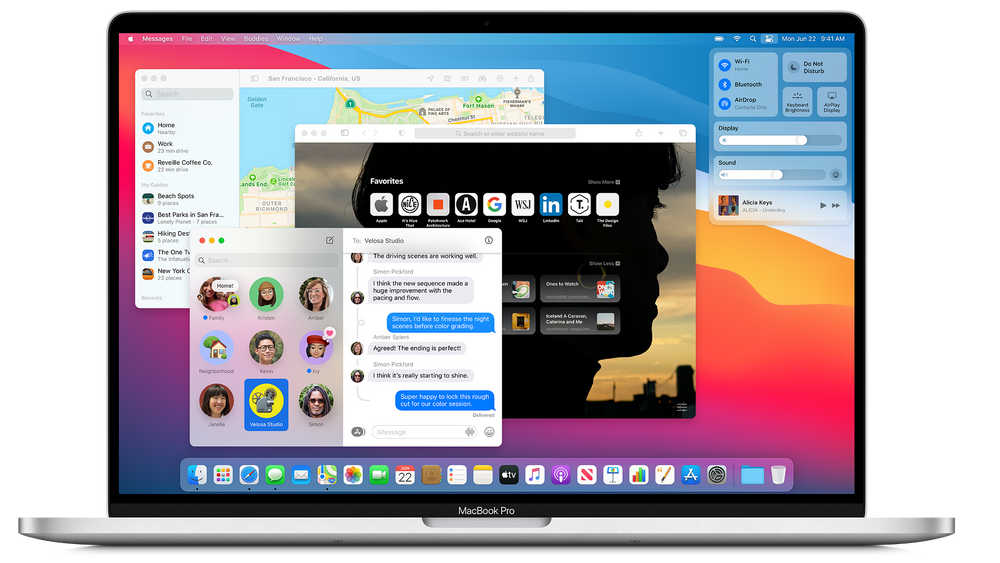Open Wi-Fi status menu in menu bar
The image size is (1000, 563).
[737, 39]
